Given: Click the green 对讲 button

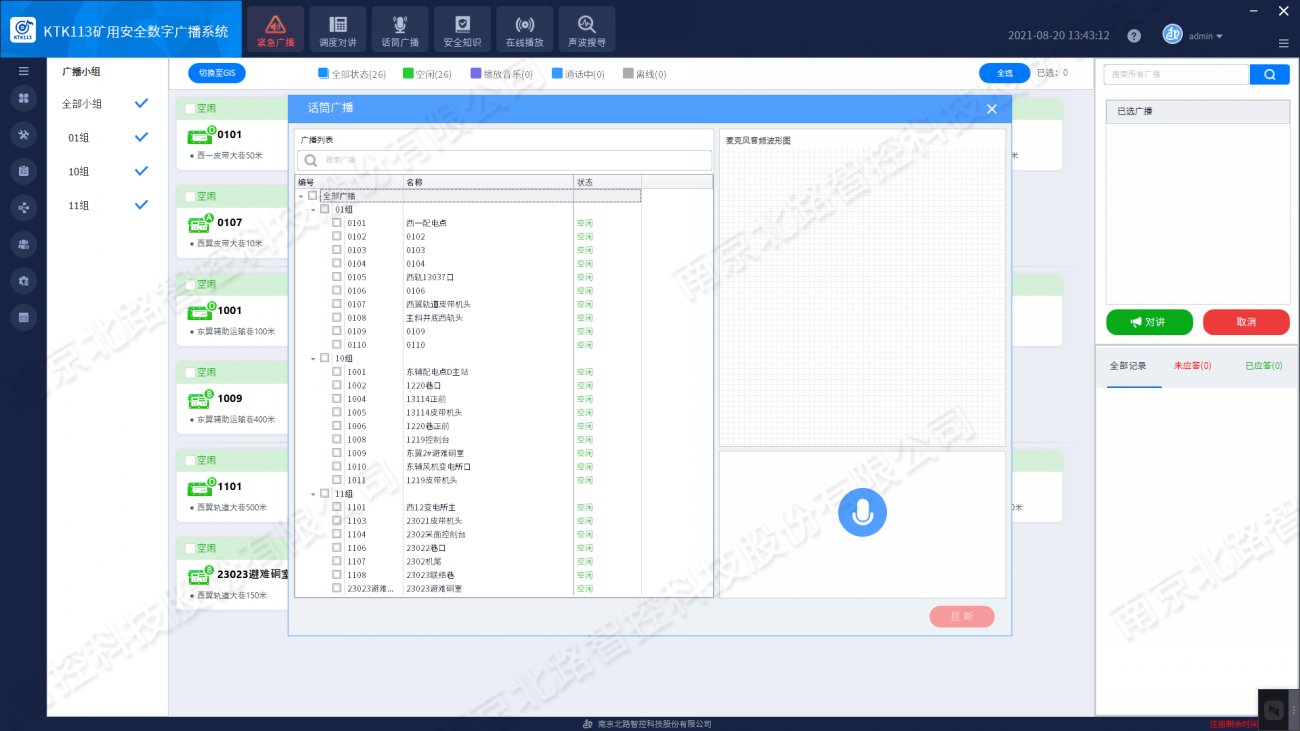Looking at the screenshot, I should 1149,322.
